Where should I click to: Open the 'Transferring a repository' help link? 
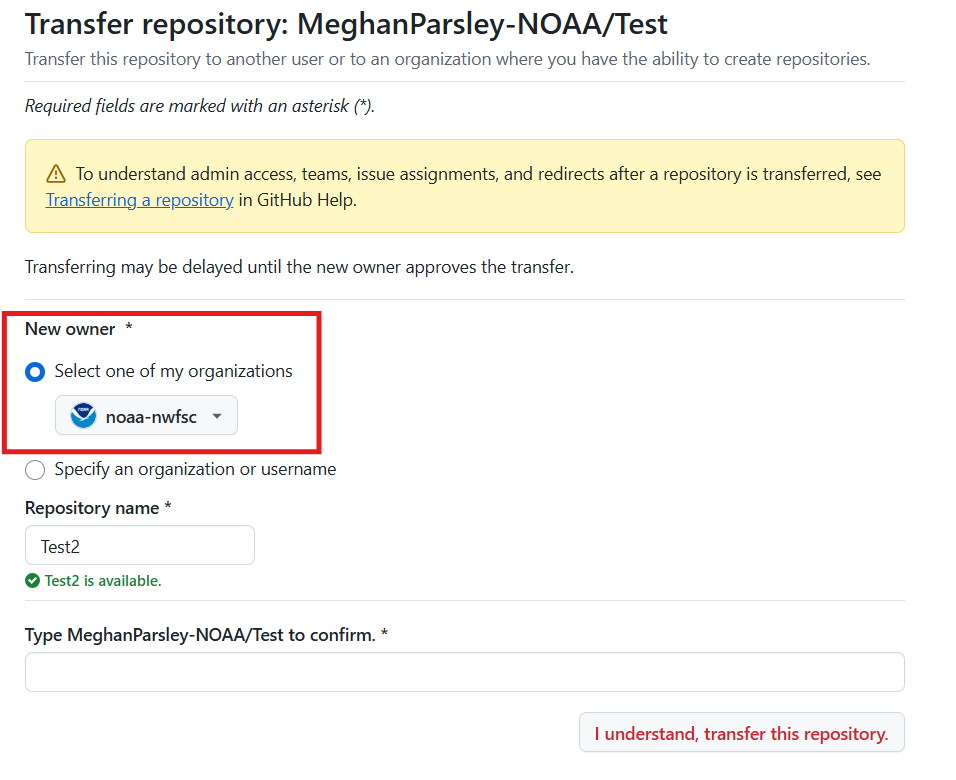click(140, 200)
